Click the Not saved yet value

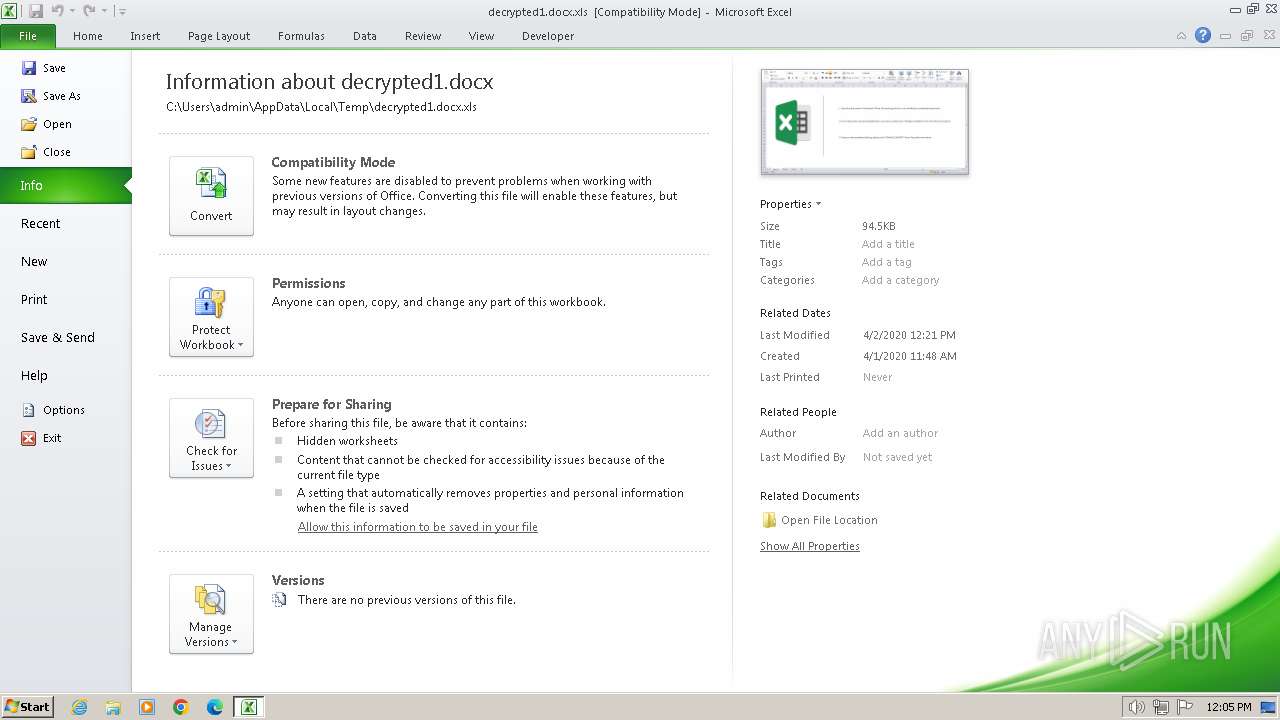(897, 457)
